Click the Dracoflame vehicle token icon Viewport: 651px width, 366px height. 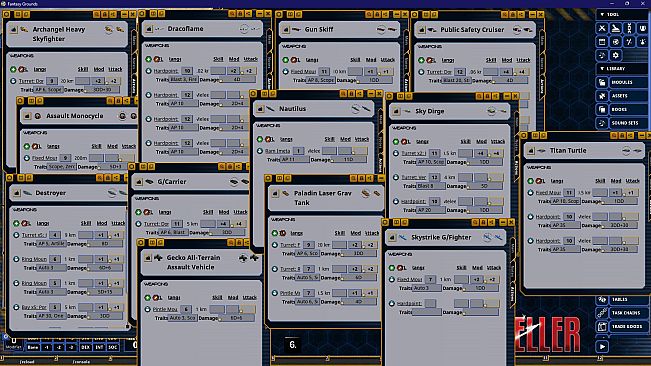click(159, 29)
